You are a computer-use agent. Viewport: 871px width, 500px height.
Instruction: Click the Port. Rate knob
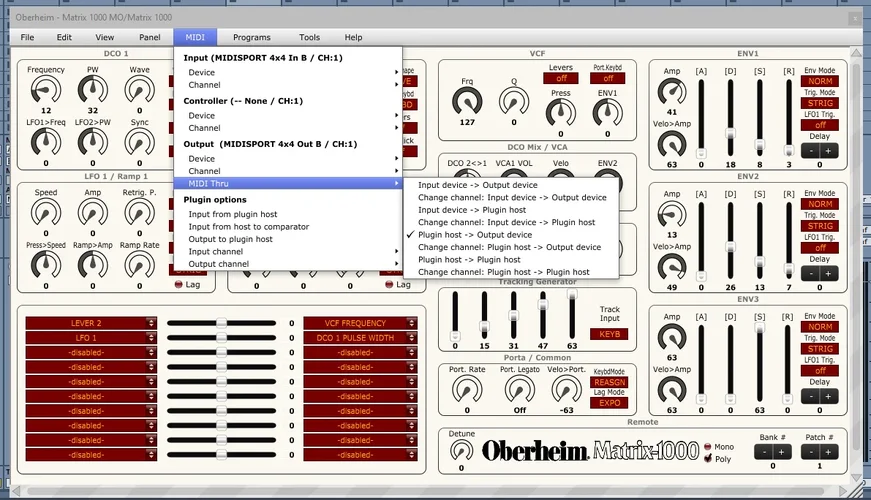click(x=466, y=389)
